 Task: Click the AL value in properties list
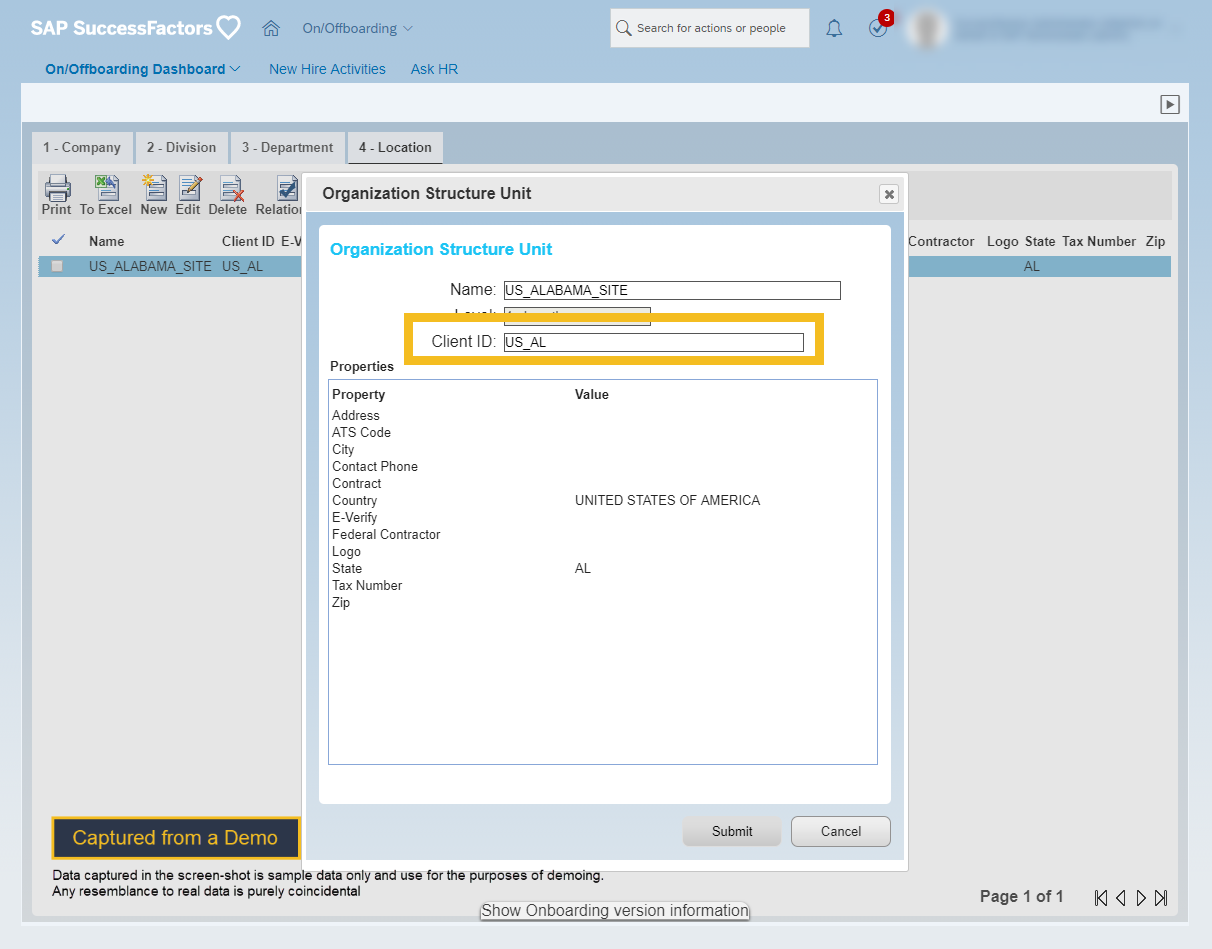tap(583, 568)
